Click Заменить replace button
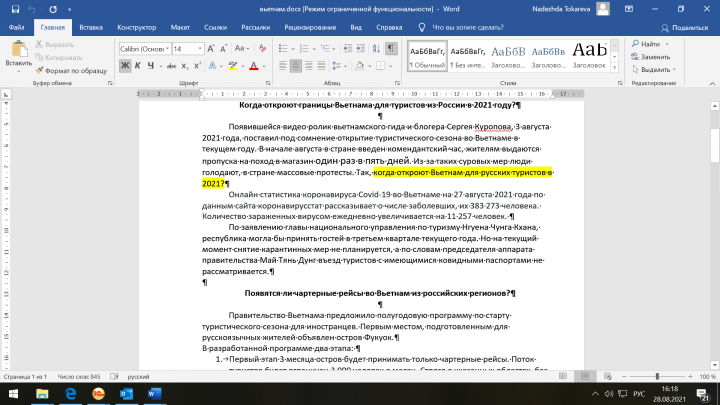This screenshot has height=405, width=720. click(651, 57)
